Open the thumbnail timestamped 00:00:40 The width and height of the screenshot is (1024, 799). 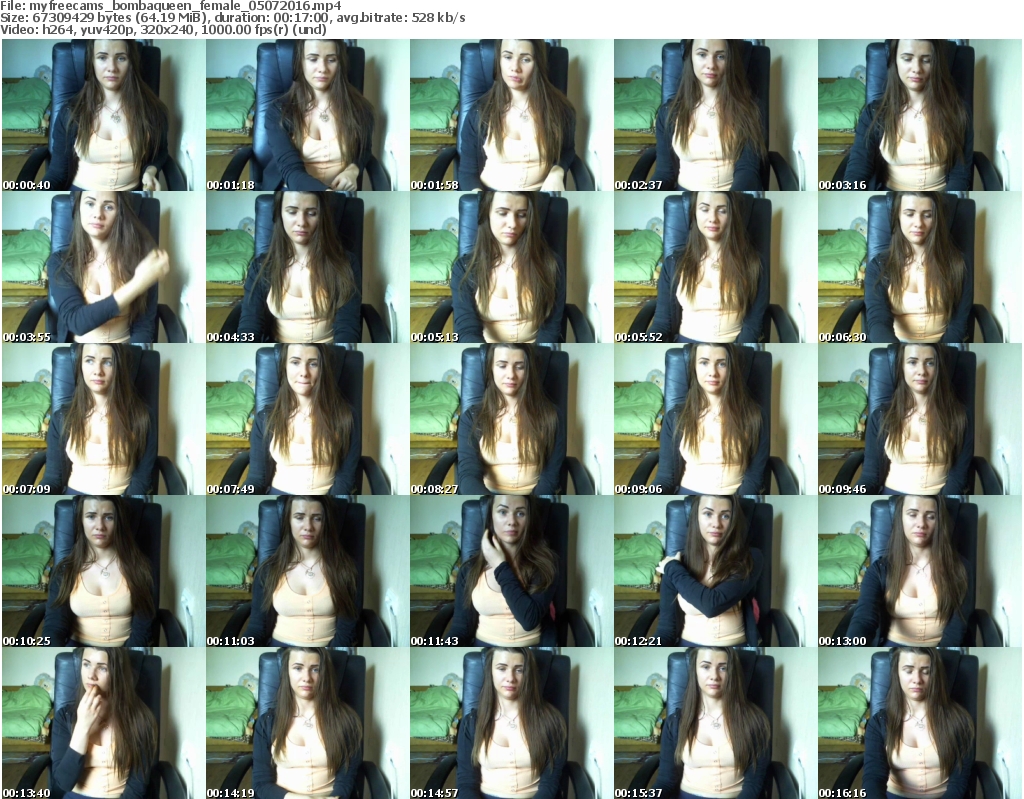(x=103, y=115)
